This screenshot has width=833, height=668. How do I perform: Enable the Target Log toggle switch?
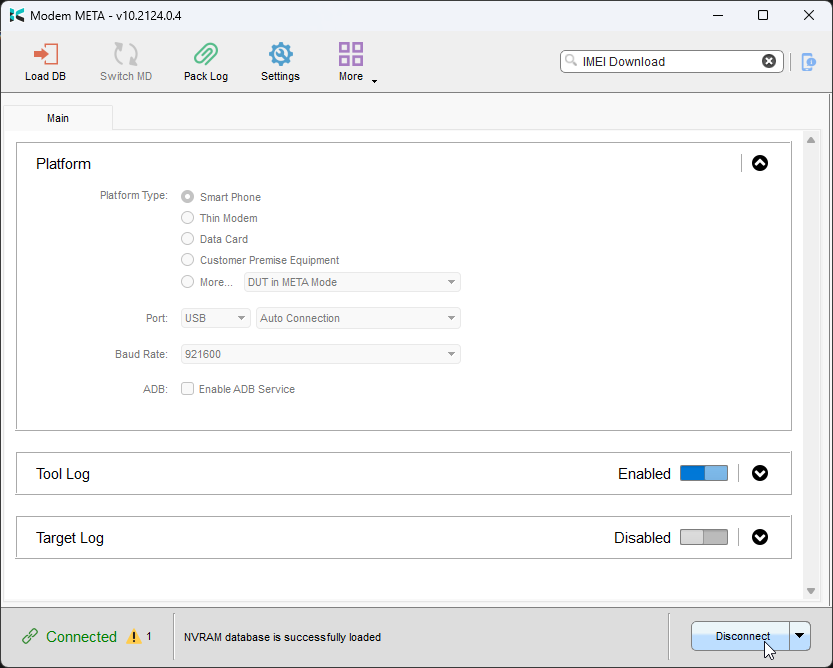[703, 538]
